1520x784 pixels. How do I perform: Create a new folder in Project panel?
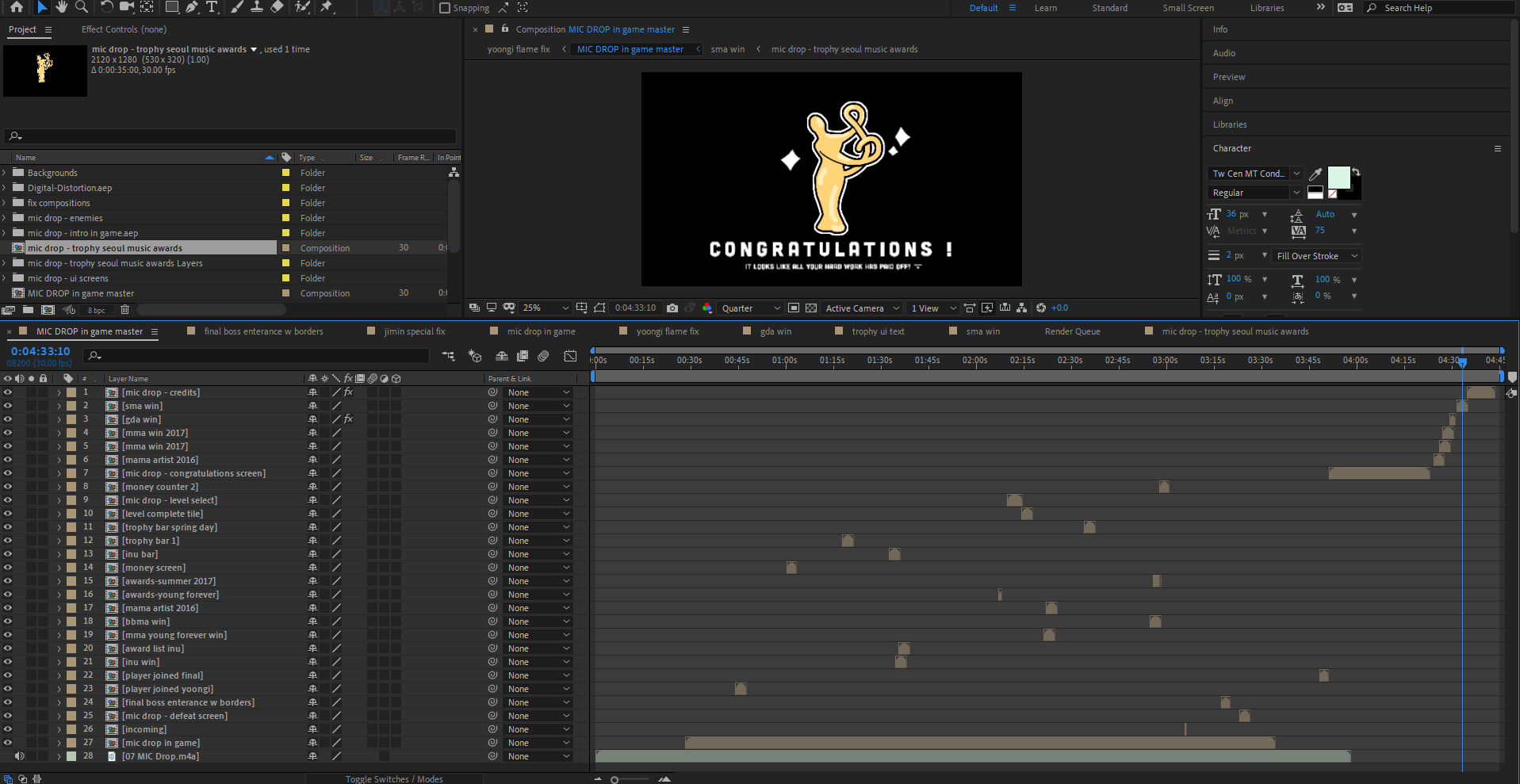pos(29,310)
